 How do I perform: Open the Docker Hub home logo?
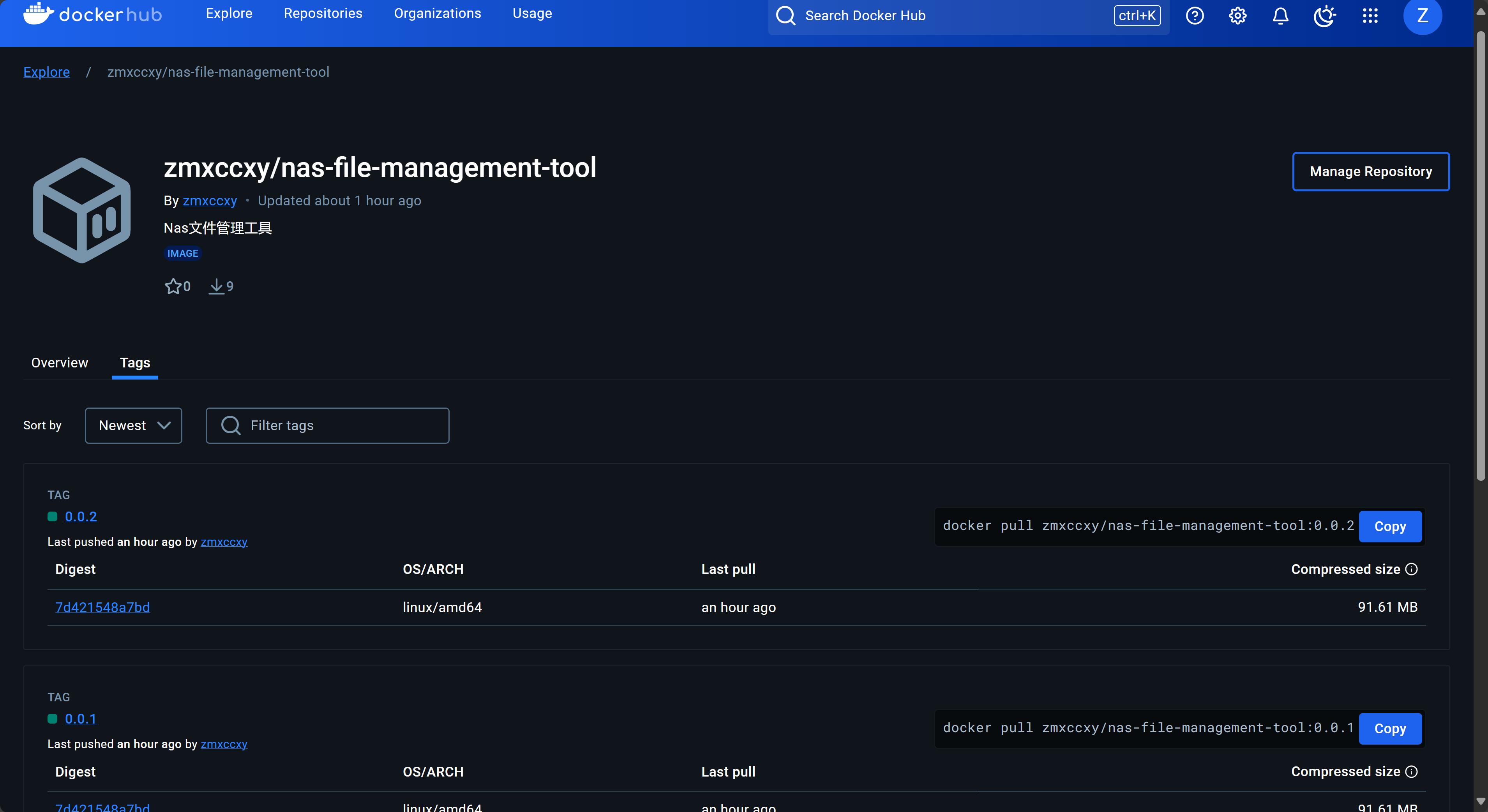92,14
